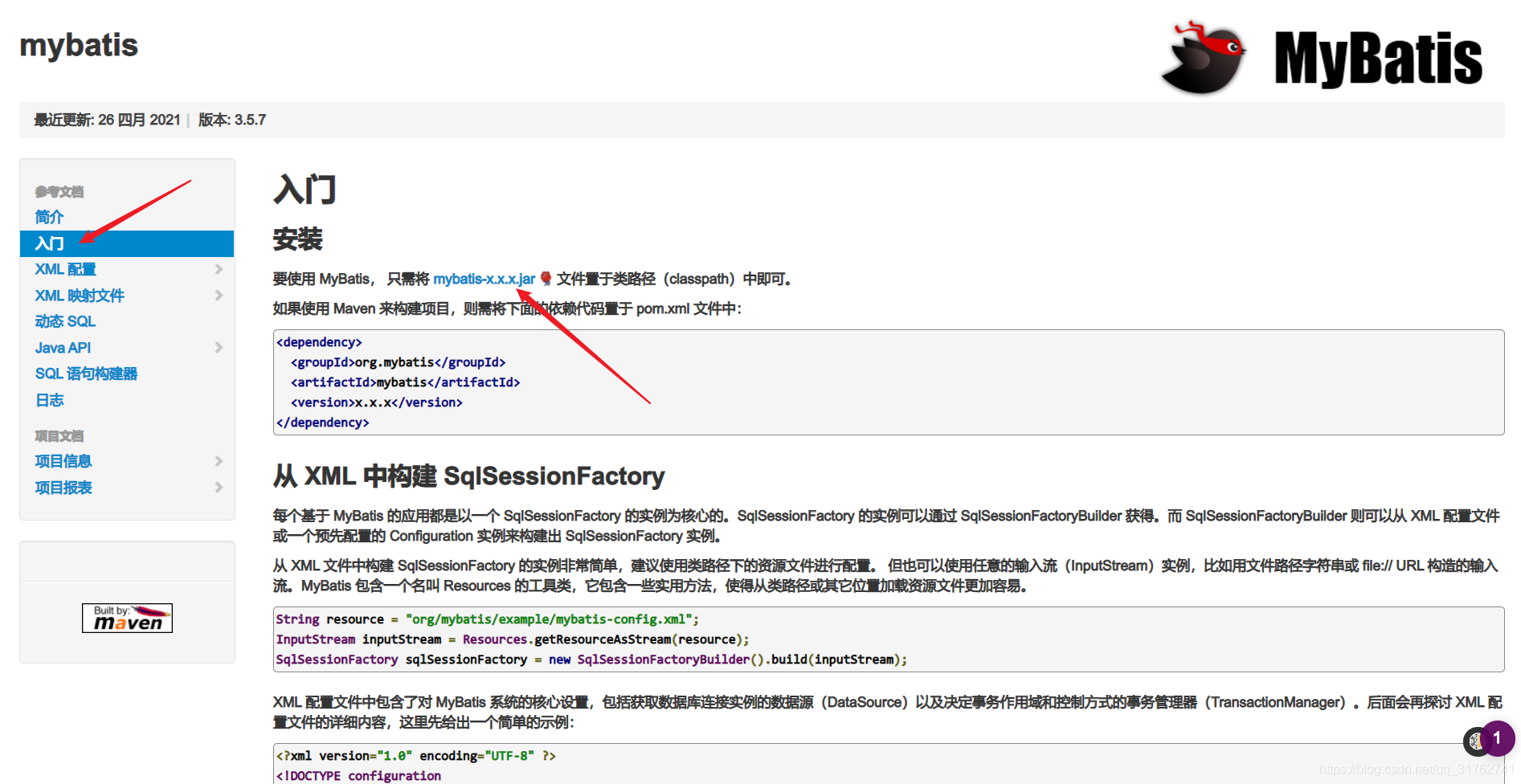
Task: Open the SQL 语句构建器 page
Action: click(85, 374)
